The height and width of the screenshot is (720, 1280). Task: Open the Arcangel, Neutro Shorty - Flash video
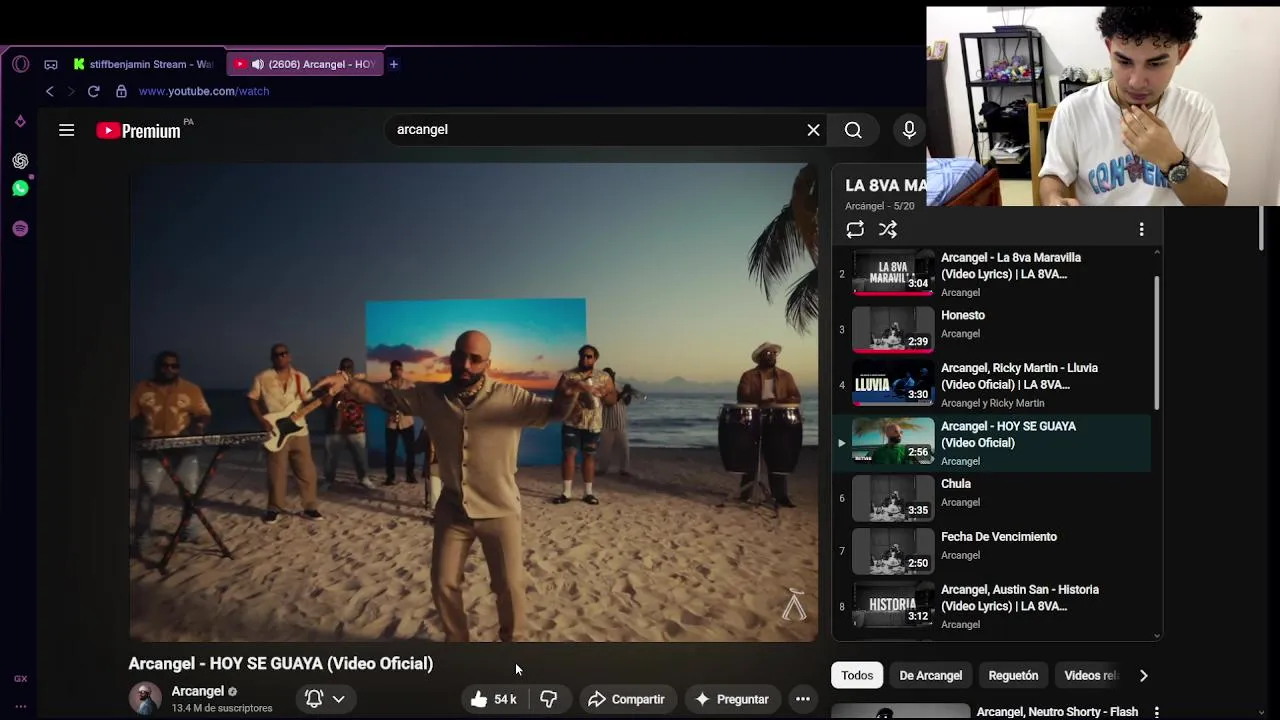coord(1057,712)
